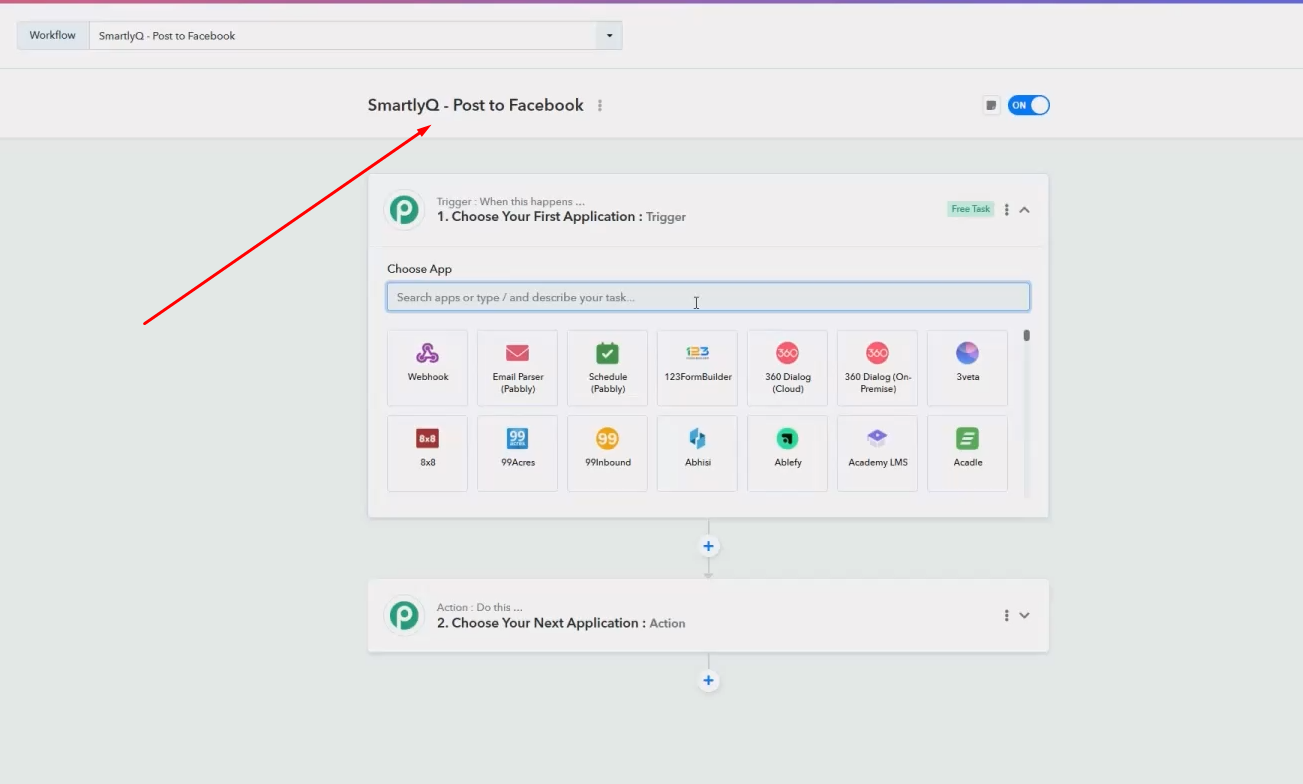Screen dimensions: 1303x784
Task: Click the Free Task badge
Action: point(971,209)
